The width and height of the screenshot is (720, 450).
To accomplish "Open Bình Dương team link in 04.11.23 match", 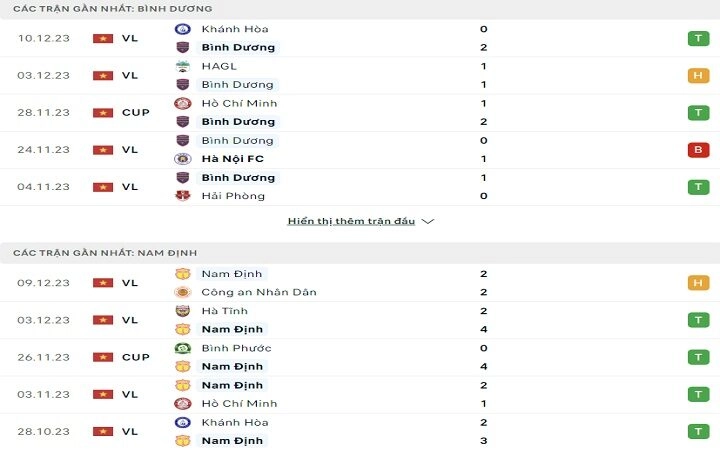I will (238, 178).
